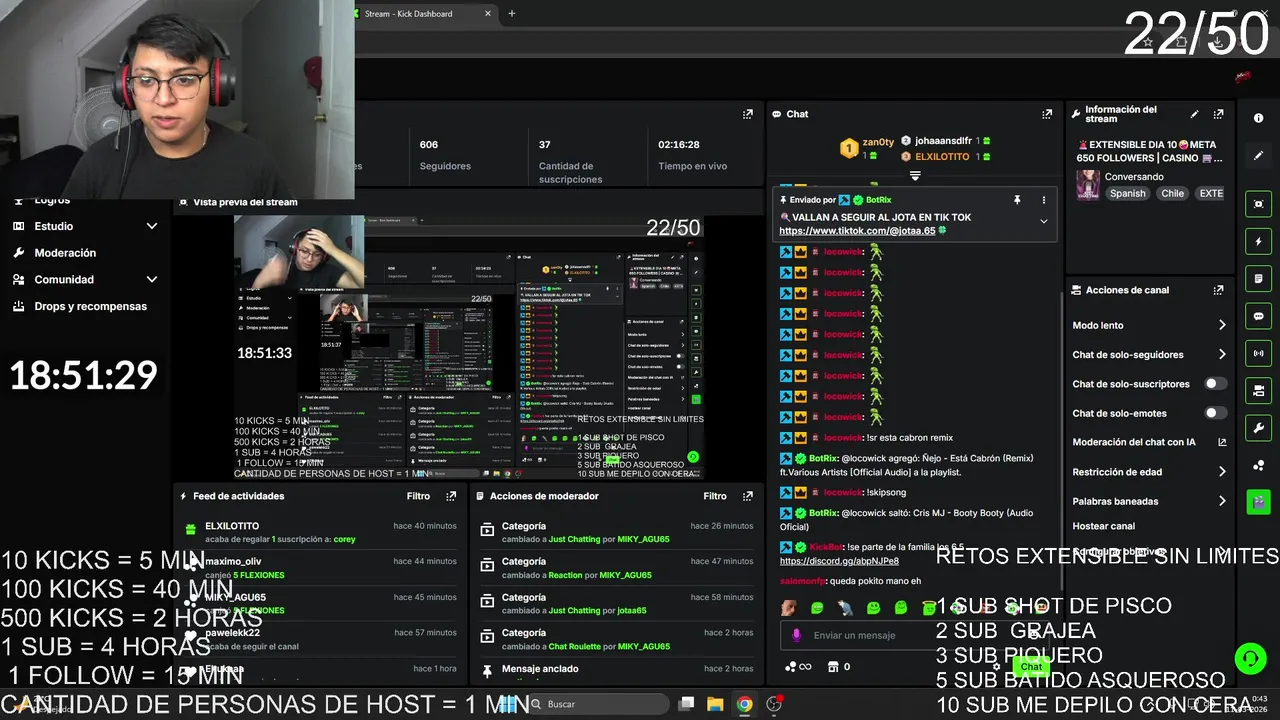Pop out the Acciones de canal panel
The image size is (1280, 720).
click(x=1218, y=290)
